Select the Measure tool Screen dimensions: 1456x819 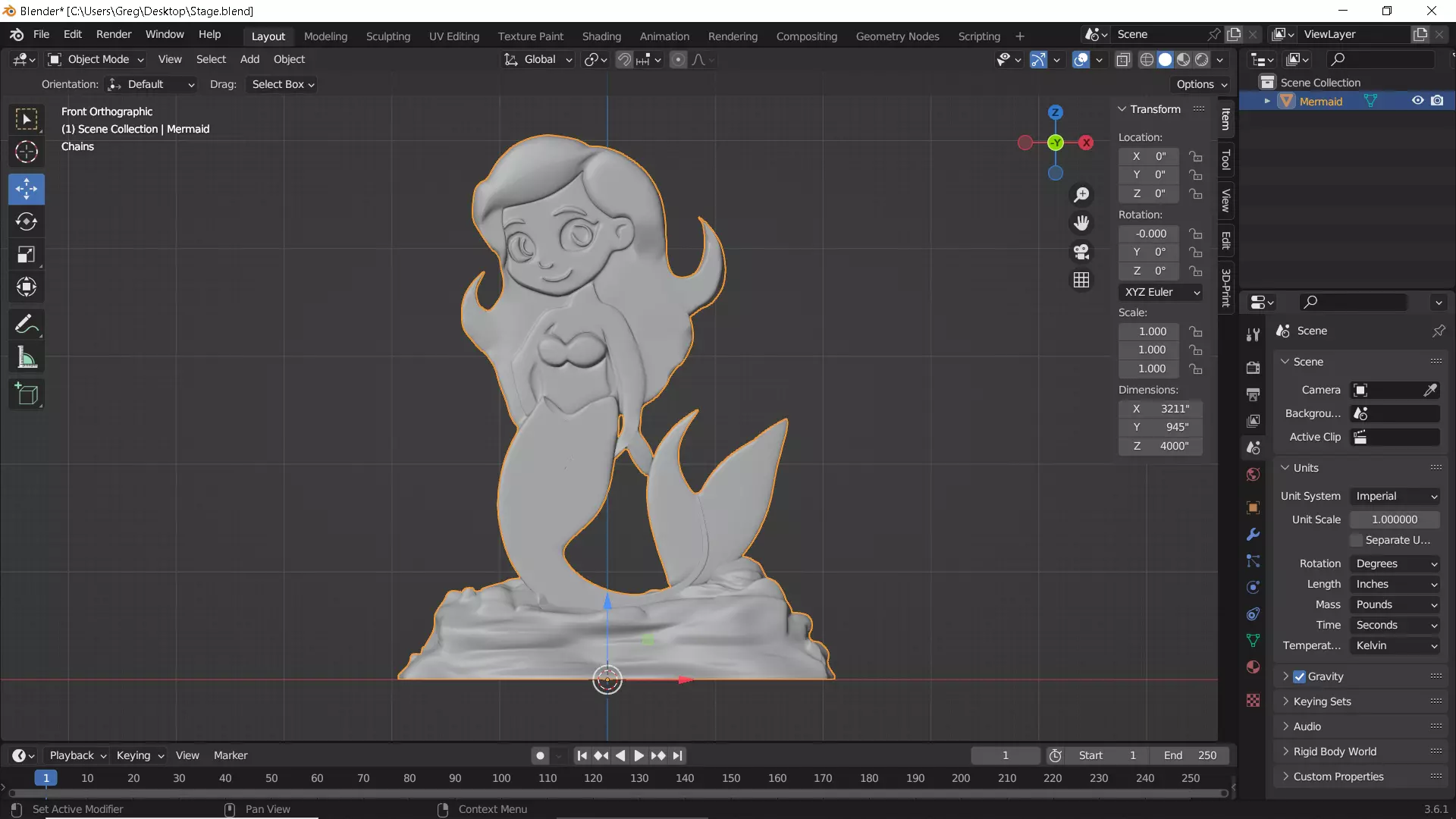pyautogui.click(x=27, y=357)
